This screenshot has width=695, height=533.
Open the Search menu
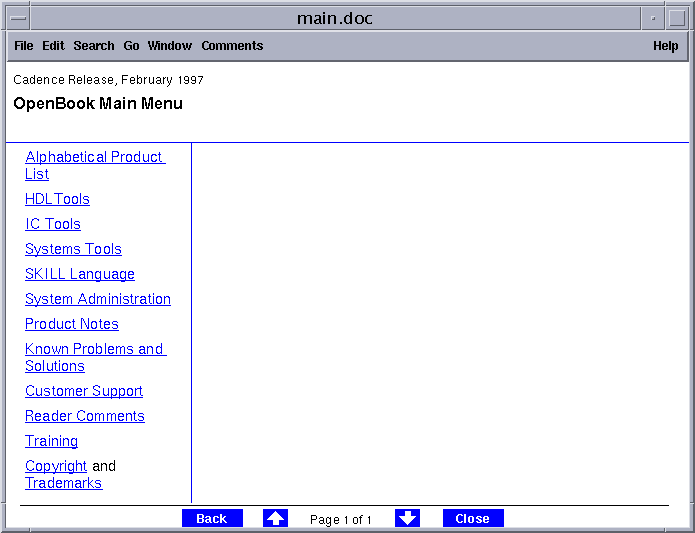[94, 46]
